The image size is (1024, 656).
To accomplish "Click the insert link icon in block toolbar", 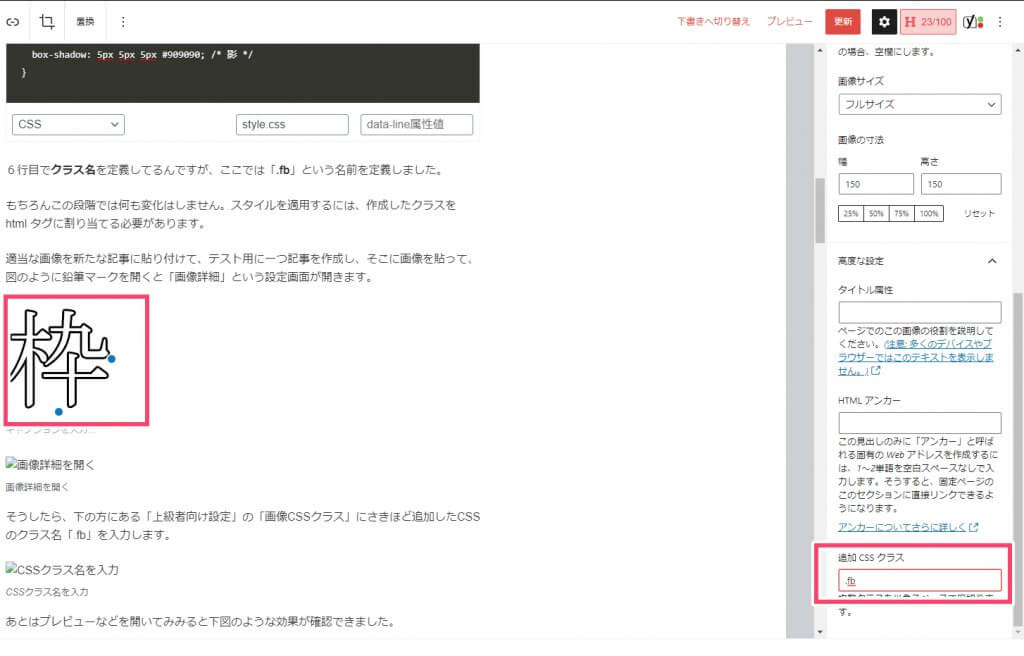I will 13,21.
